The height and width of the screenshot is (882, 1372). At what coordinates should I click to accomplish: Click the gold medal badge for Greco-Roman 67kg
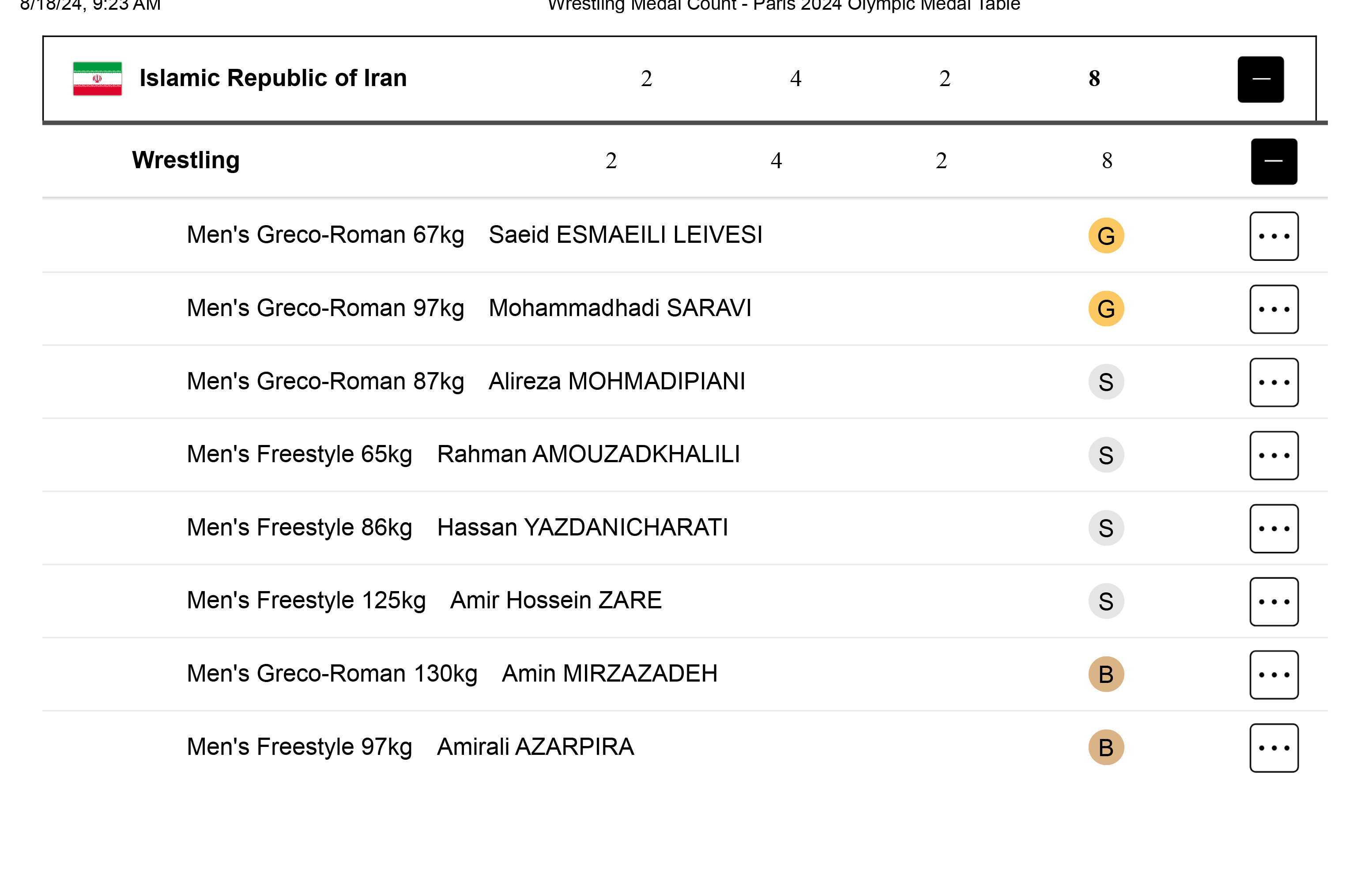[1106, 235]
